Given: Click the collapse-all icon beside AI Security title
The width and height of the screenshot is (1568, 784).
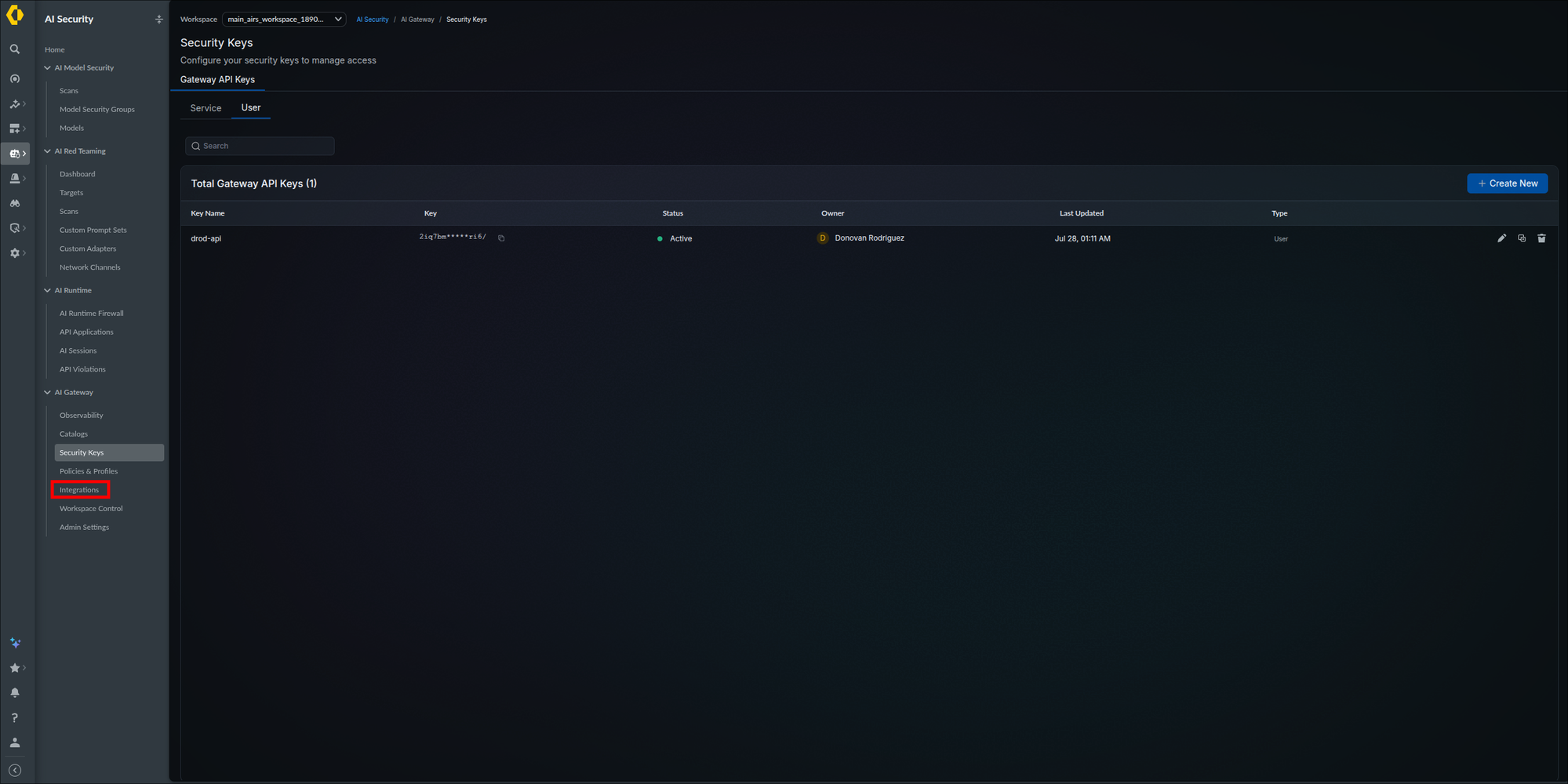Looking at the screenshot, I should (x=159, y=20).
